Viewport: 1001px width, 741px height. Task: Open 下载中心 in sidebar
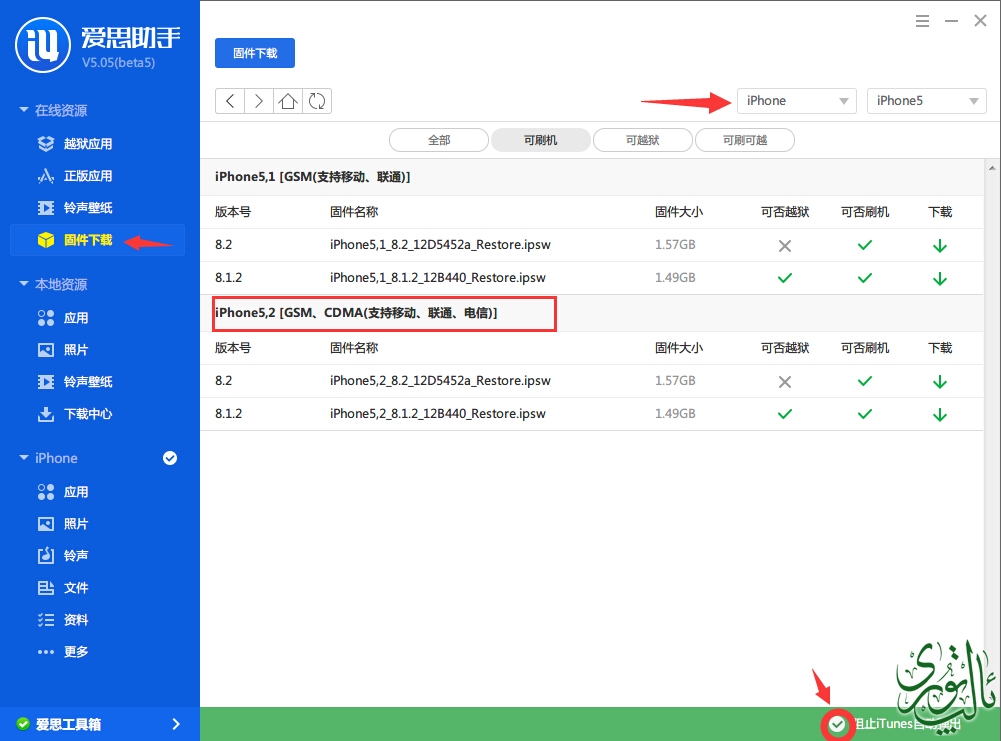(88, 414)
